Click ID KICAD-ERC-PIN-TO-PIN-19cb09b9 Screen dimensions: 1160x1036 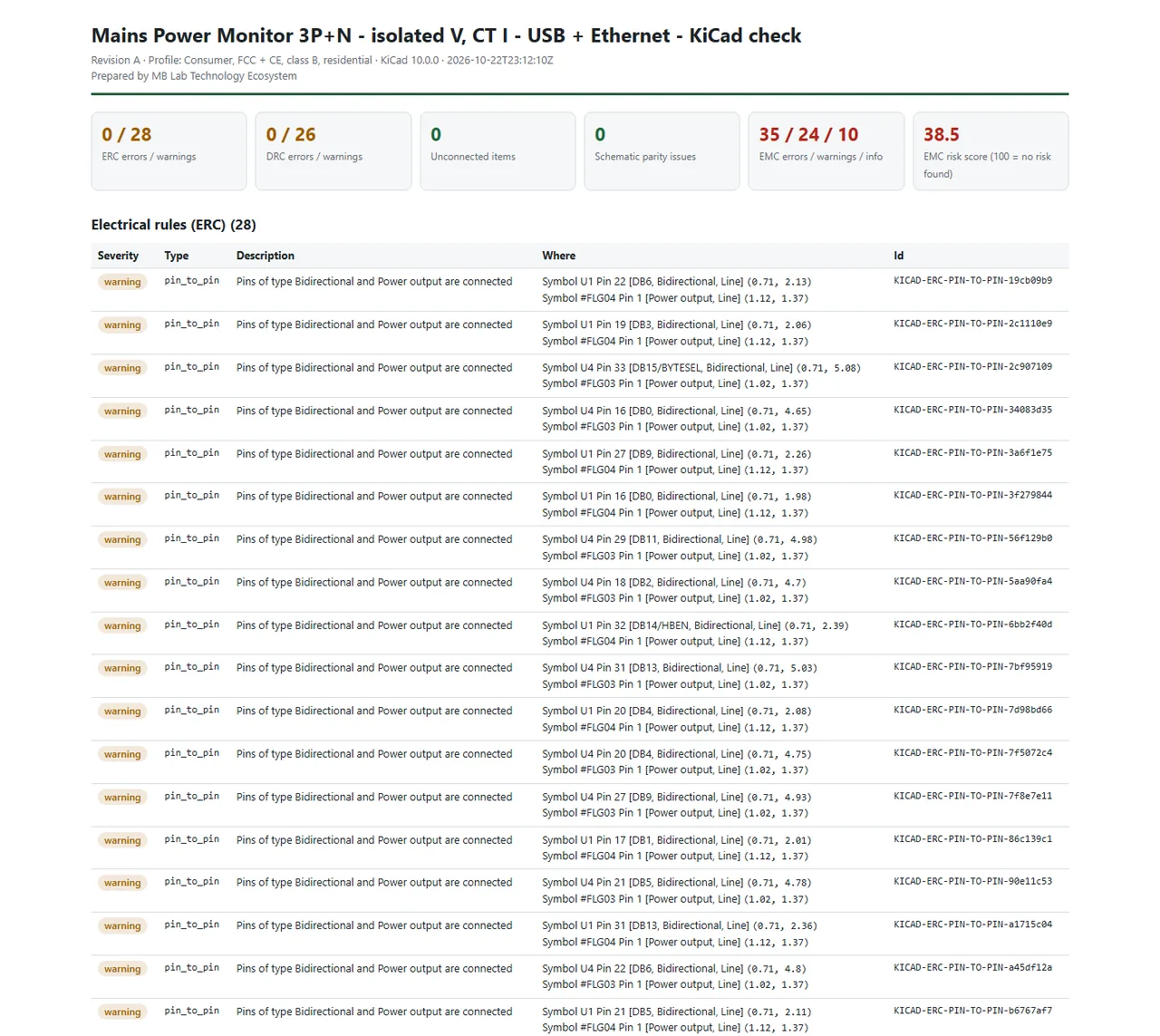973,281
